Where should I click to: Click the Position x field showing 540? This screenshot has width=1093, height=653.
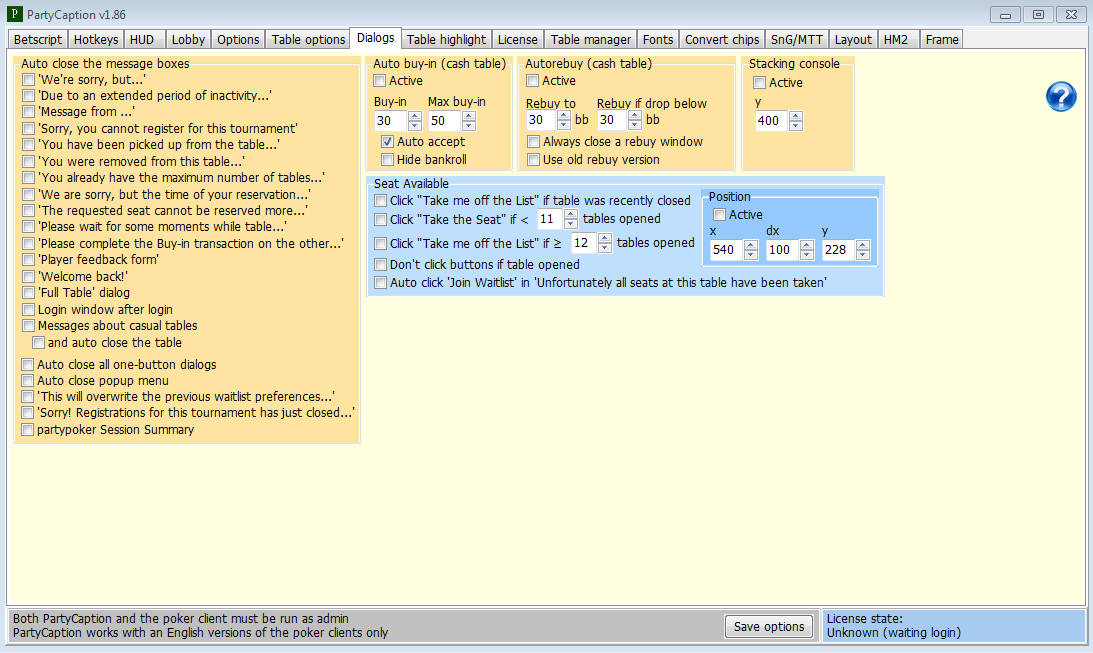[x=727, y=249]
